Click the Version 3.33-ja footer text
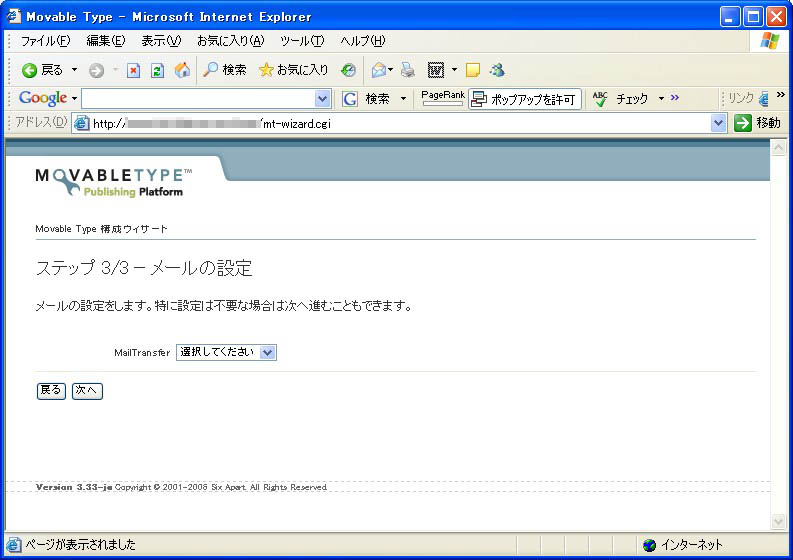793x560 pixels. [x=74, y=487]
